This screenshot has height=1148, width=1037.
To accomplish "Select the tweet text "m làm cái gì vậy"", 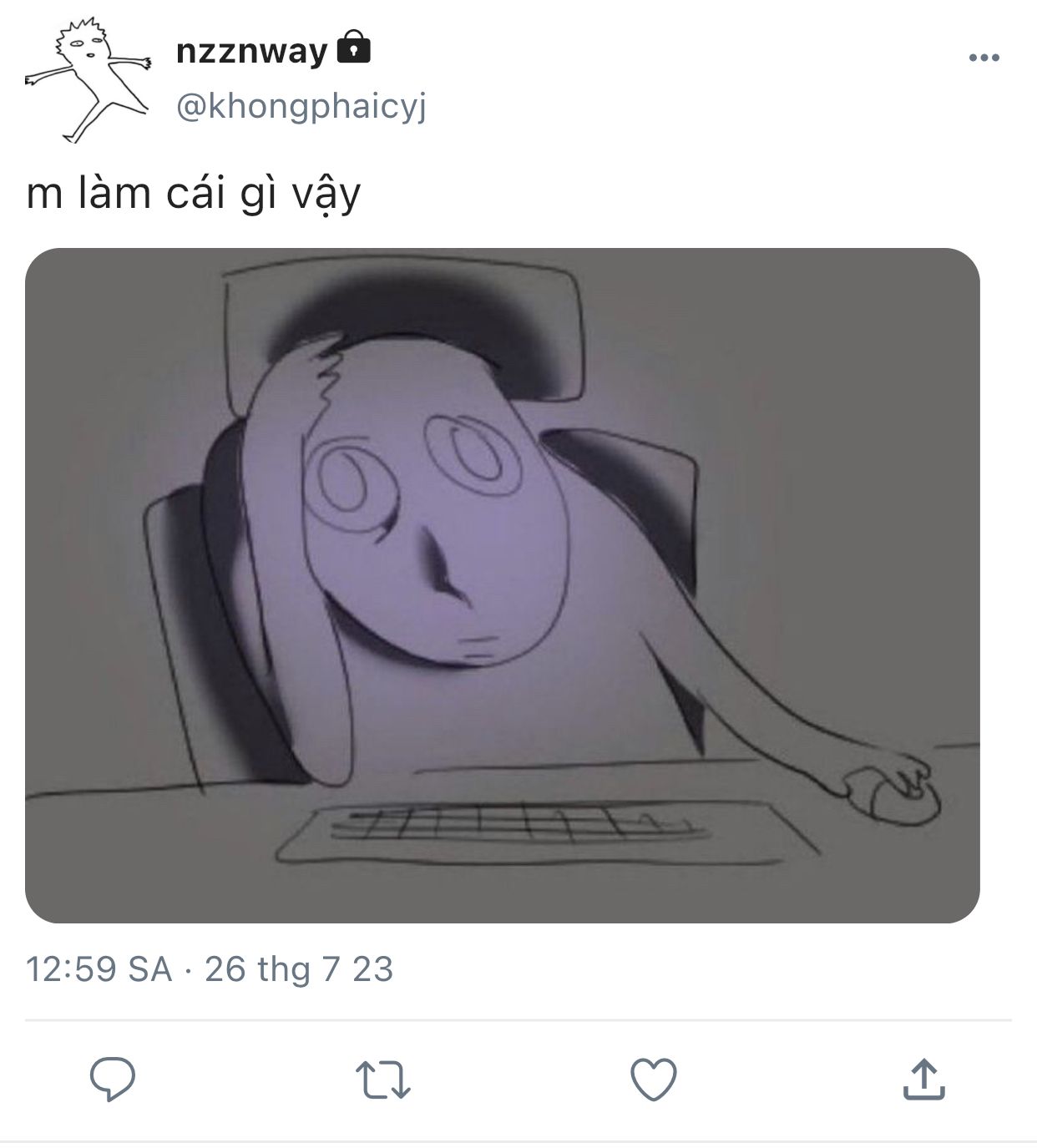I will (x=194, y=194).
